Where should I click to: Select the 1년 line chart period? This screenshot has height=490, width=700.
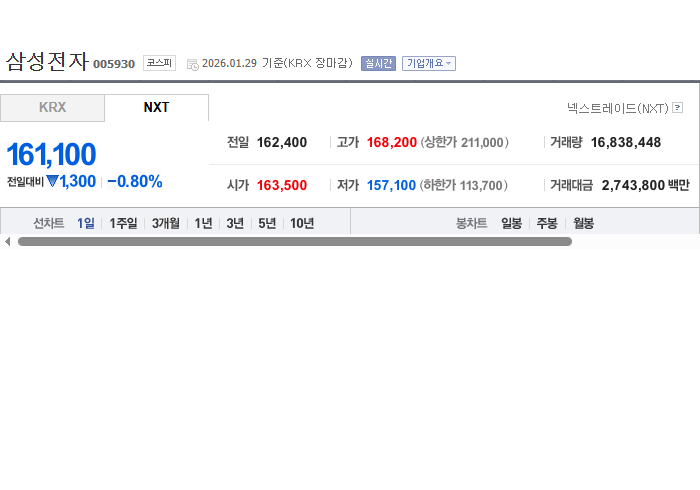tap(203, 223)
